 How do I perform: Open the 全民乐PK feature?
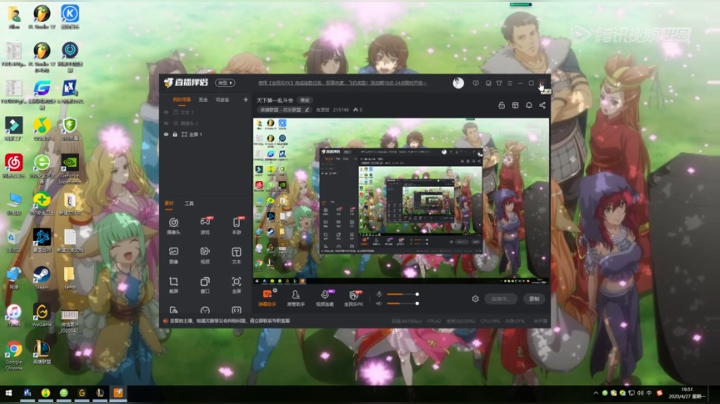[x=354, y=298]
